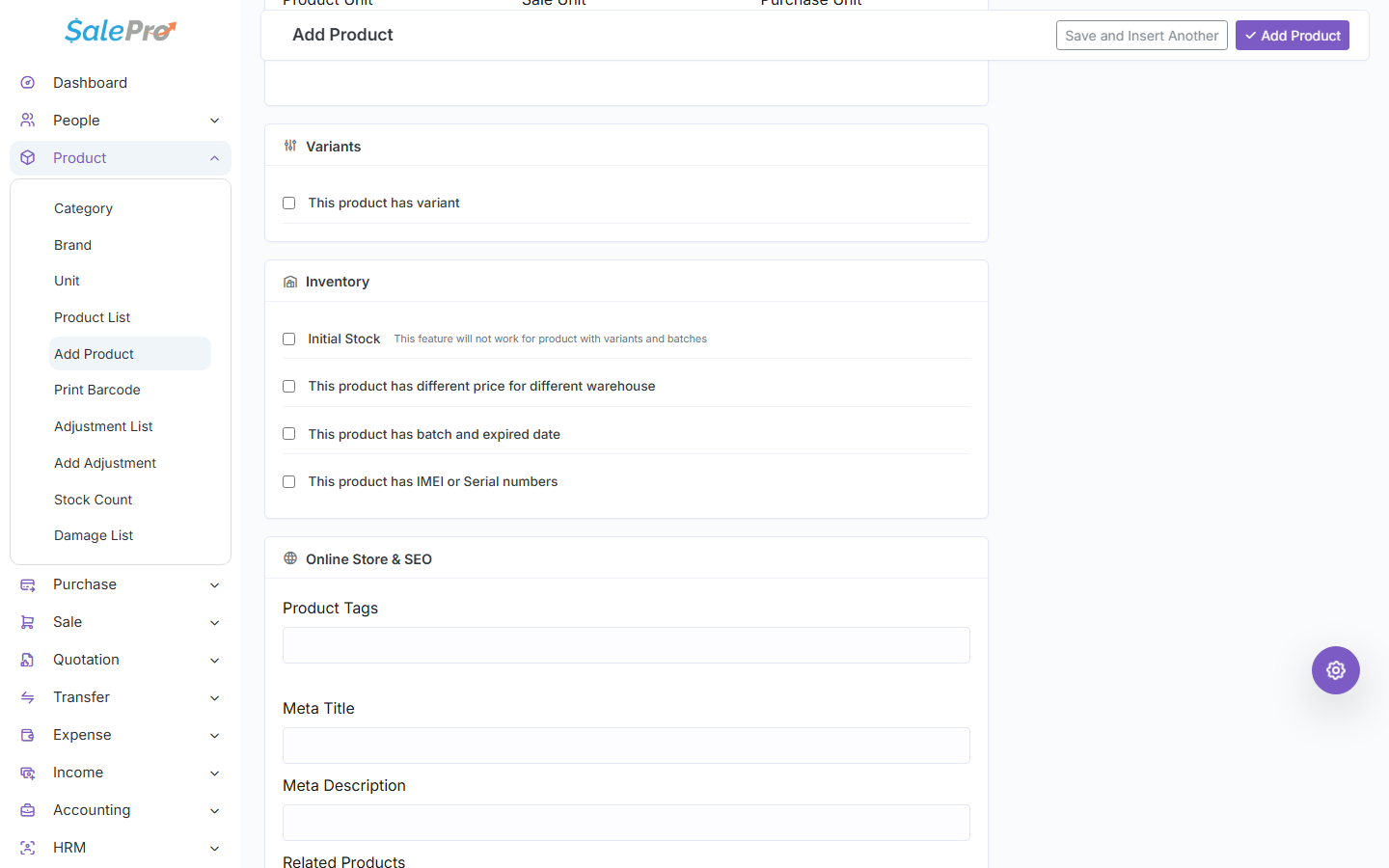1389x868 pixels.
Task: Open Print Barcode page
Action: tap(97, 390)
